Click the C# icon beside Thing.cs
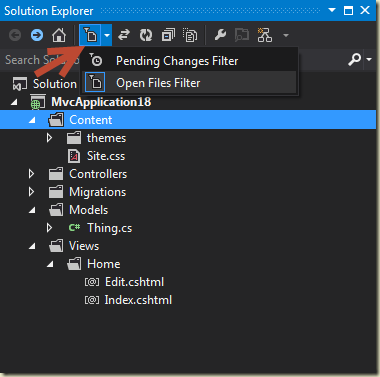This screenshot has height=377, width=380. (74, 228)
